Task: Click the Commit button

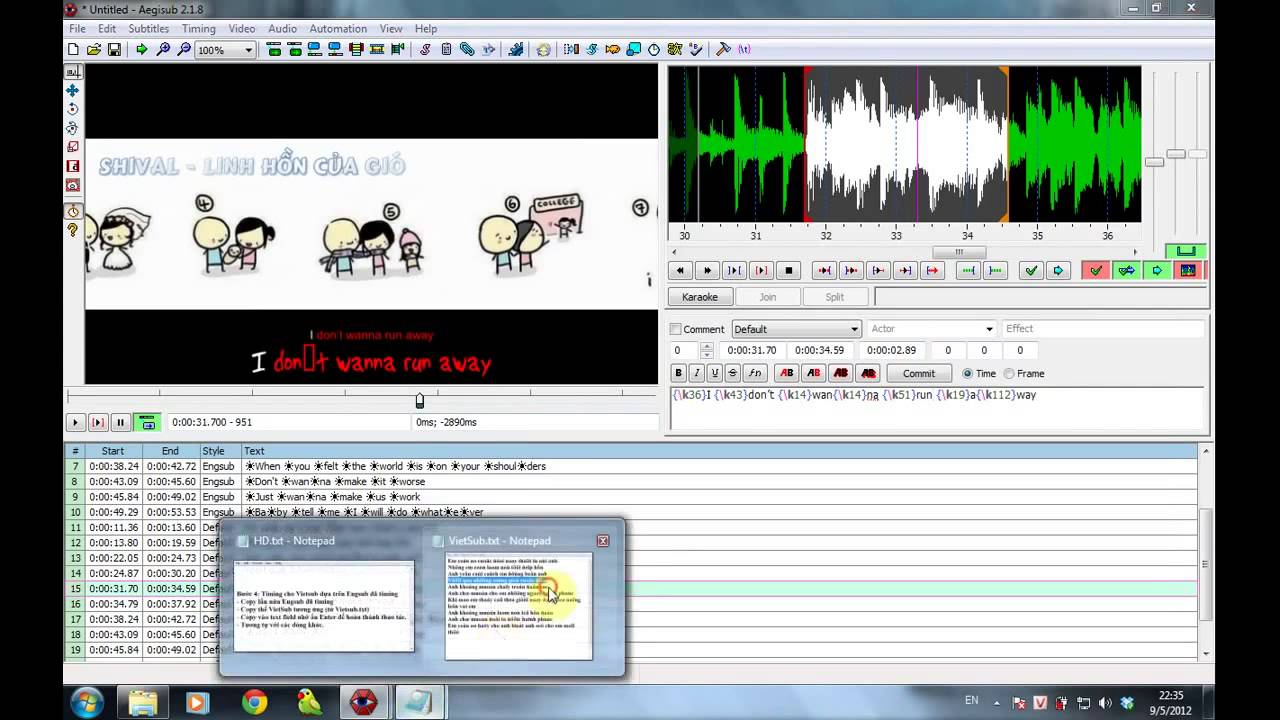Action: pos(919,373)
